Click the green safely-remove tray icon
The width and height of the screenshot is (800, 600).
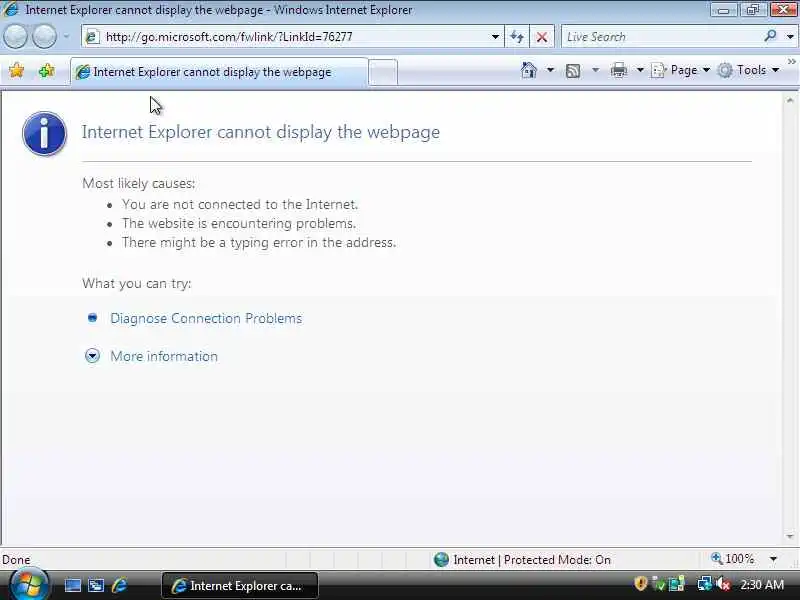(659, 584)
